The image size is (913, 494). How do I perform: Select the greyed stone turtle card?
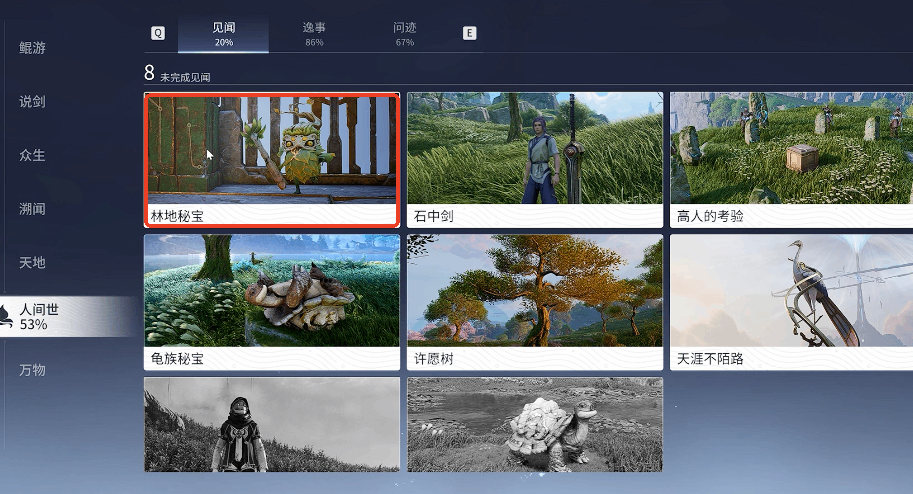point(535,425)
